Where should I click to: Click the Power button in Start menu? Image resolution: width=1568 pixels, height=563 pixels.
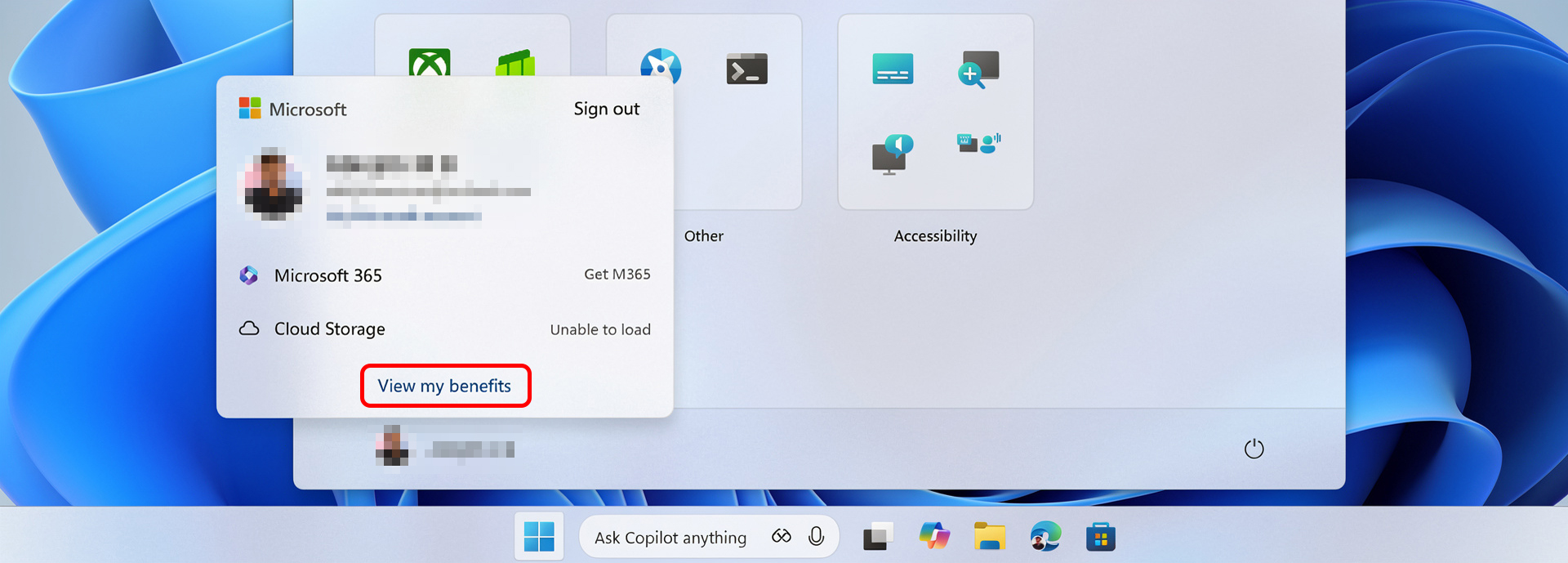click(1254, 449)
